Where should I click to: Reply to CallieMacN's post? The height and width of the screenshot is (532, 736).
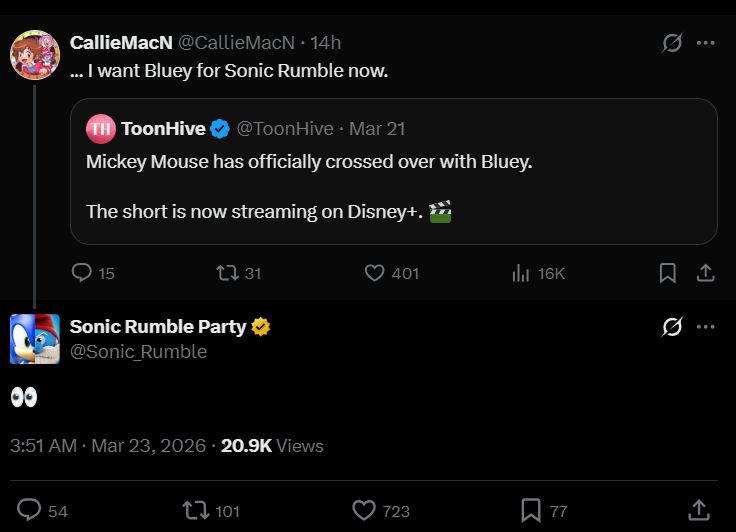coord(83,273)
